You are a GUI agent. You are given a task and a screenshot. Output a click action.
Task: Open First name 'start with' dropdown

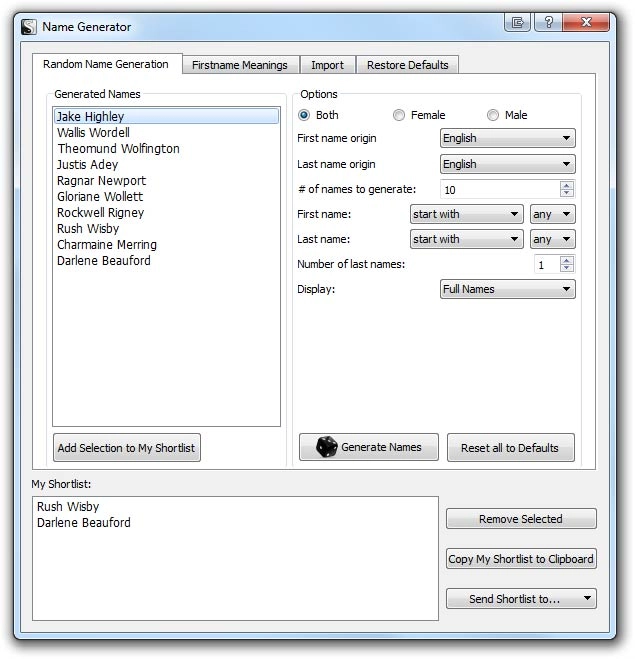466,214
